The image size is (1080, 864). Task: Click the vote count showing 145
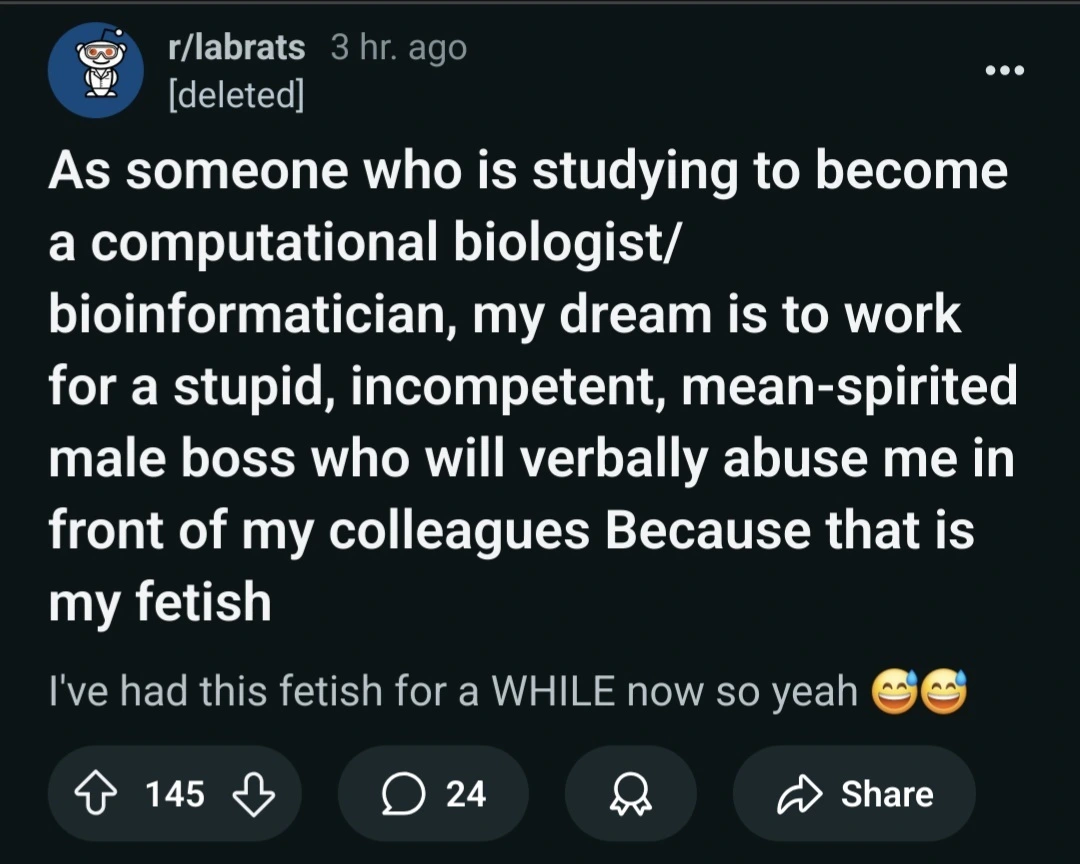point(173,794)
